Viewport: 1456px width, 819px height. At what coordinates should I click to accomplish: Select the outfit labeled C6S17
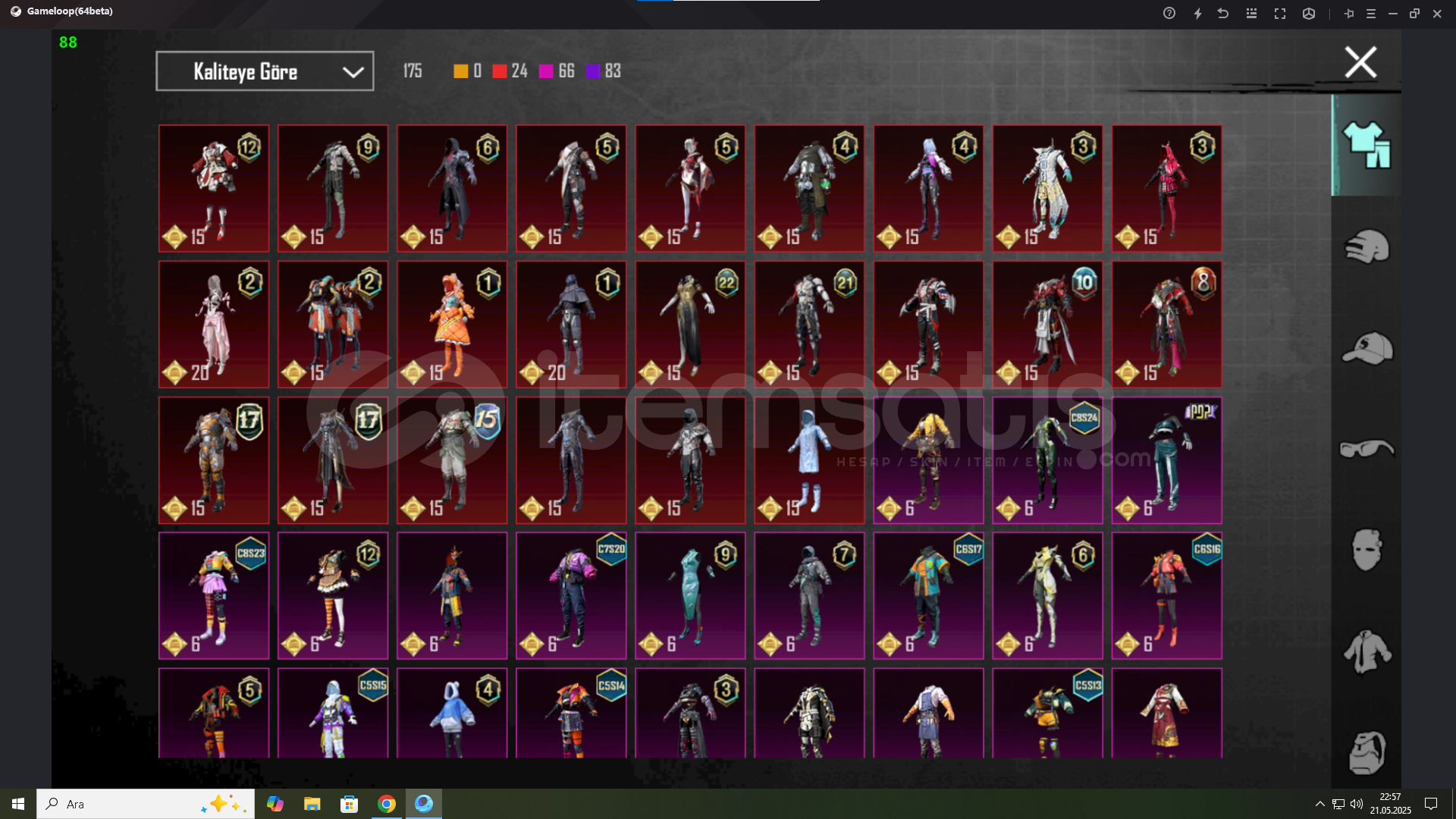pyautogui.click(x=928, y=596)
